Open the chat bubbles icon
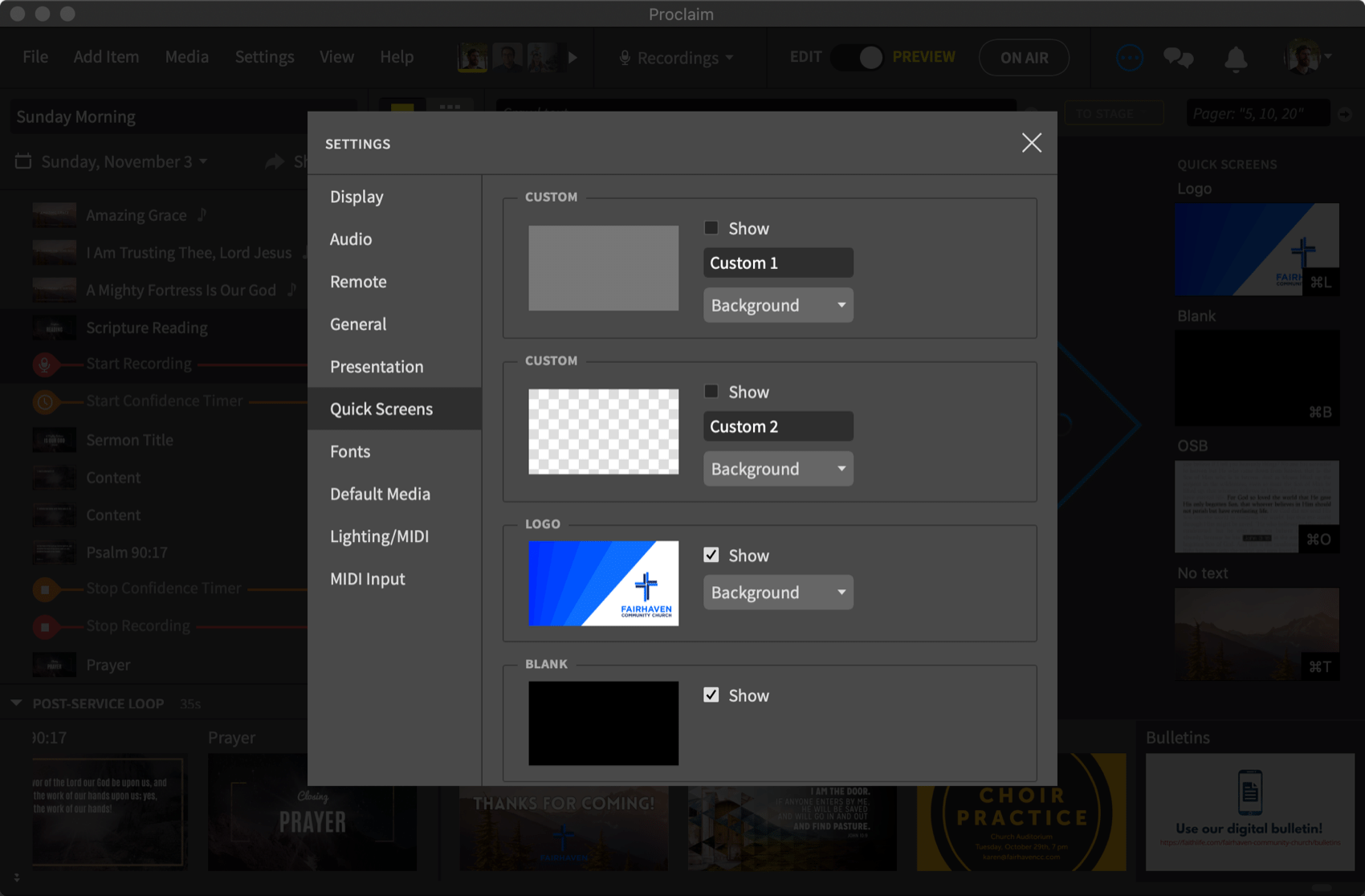This screenshot has height=896, width=1365. point(1178,58)
